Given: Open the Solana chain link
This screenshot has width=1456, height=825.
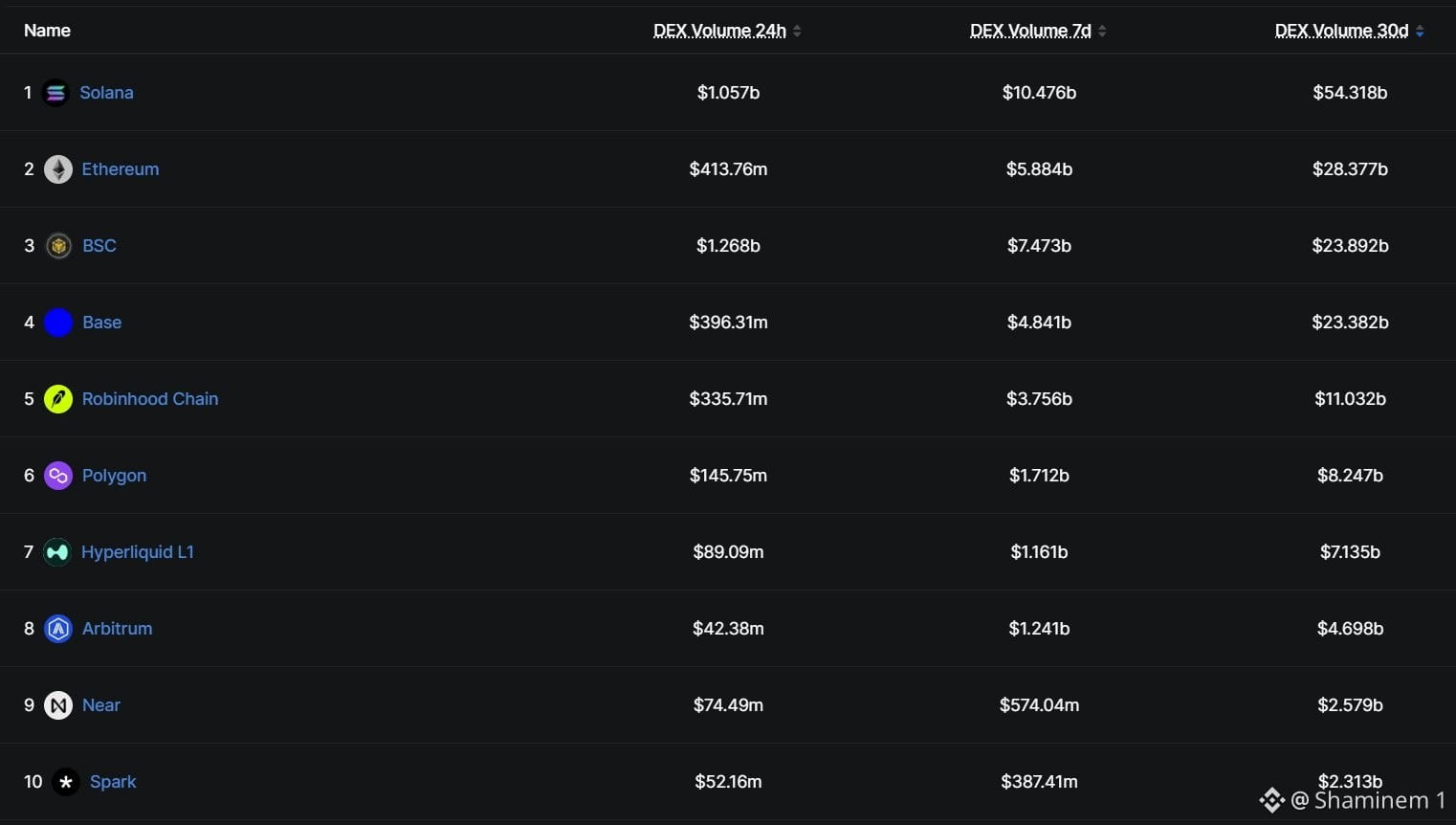Looking at the screenshot, I should click(106, 93).
